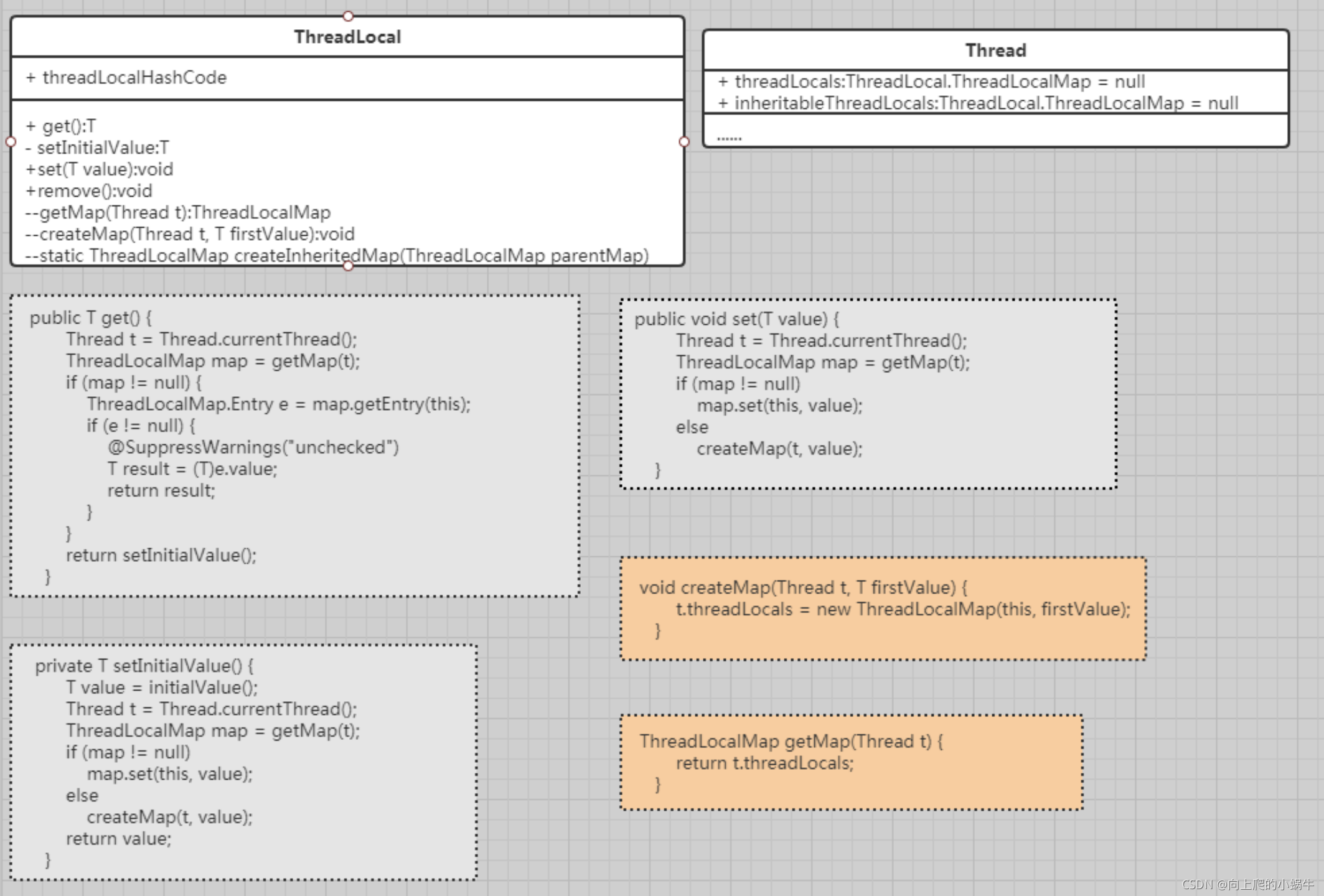Click '@SuppressWarnings("unchecked")' annotation line

(253, 447)
